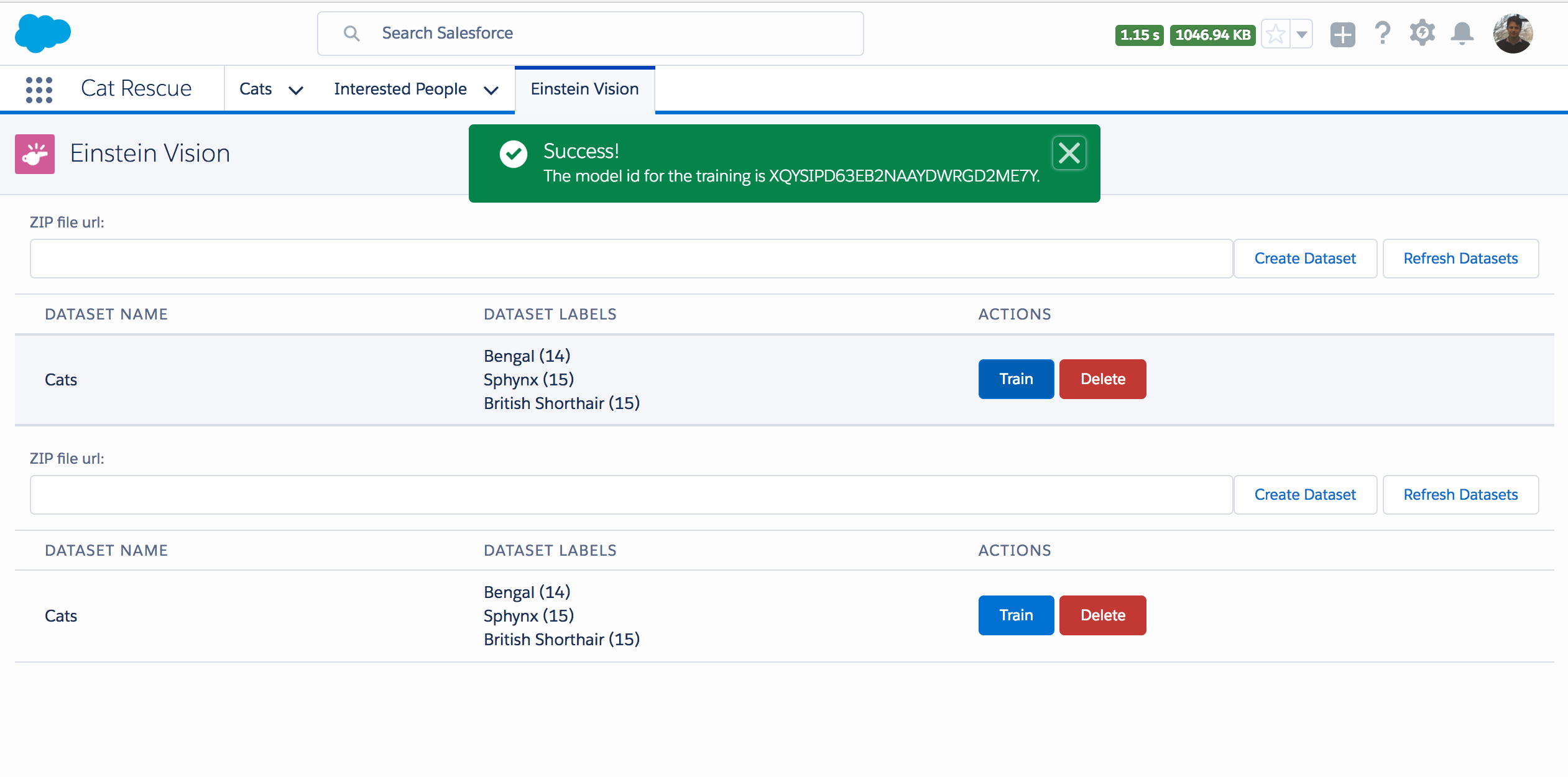
Task: Expand the Interested People dropdown chevron
Action: [491, 91]
